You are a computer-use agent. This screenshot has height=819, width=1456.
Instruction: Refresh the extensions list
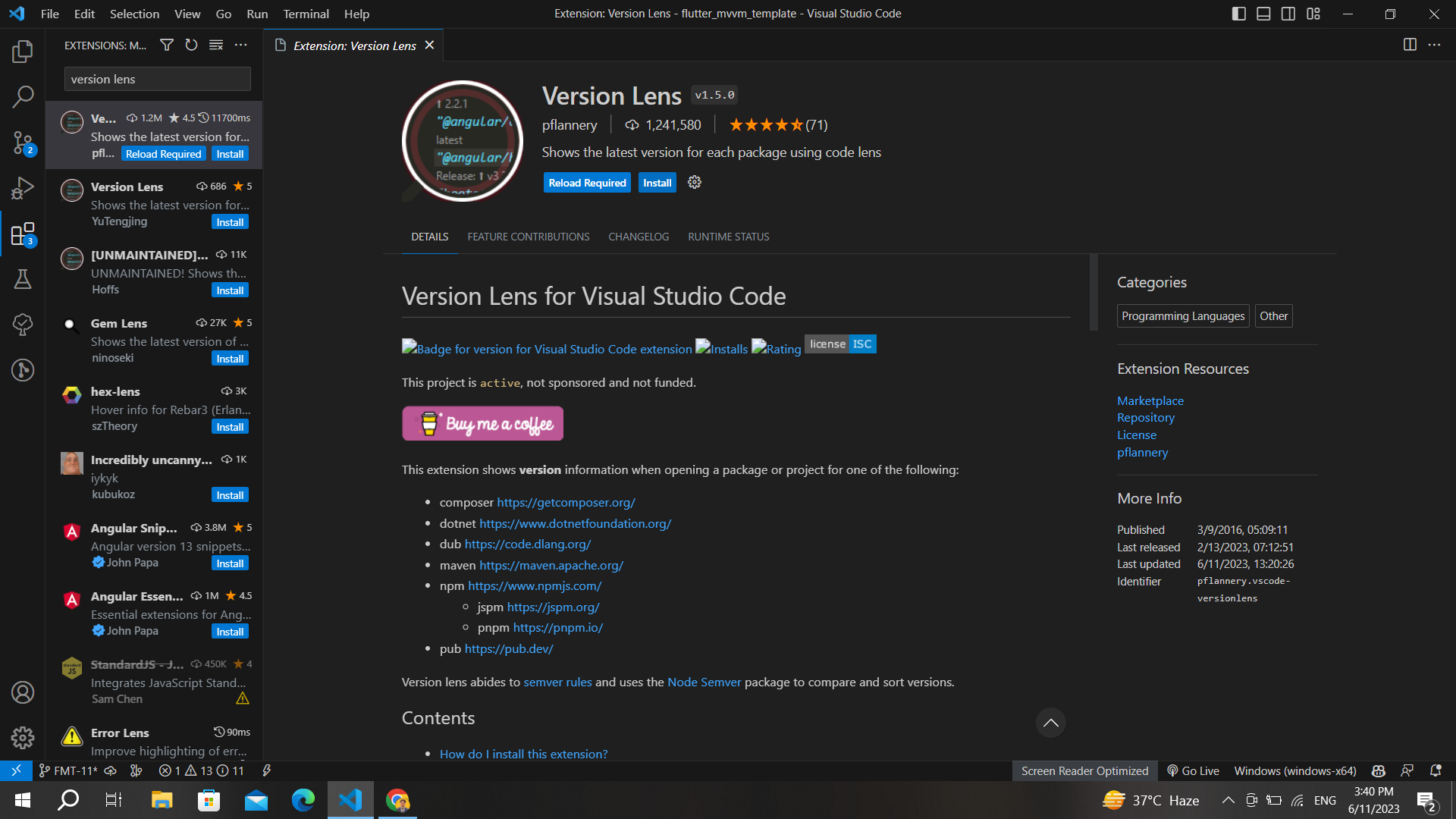click(191, 45)
